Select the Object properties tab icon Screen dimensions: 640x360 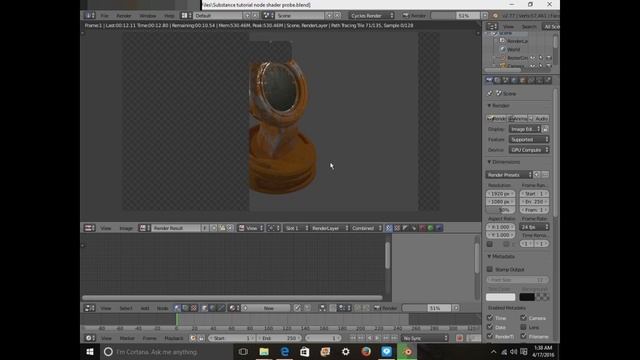[x=522, y=80]
